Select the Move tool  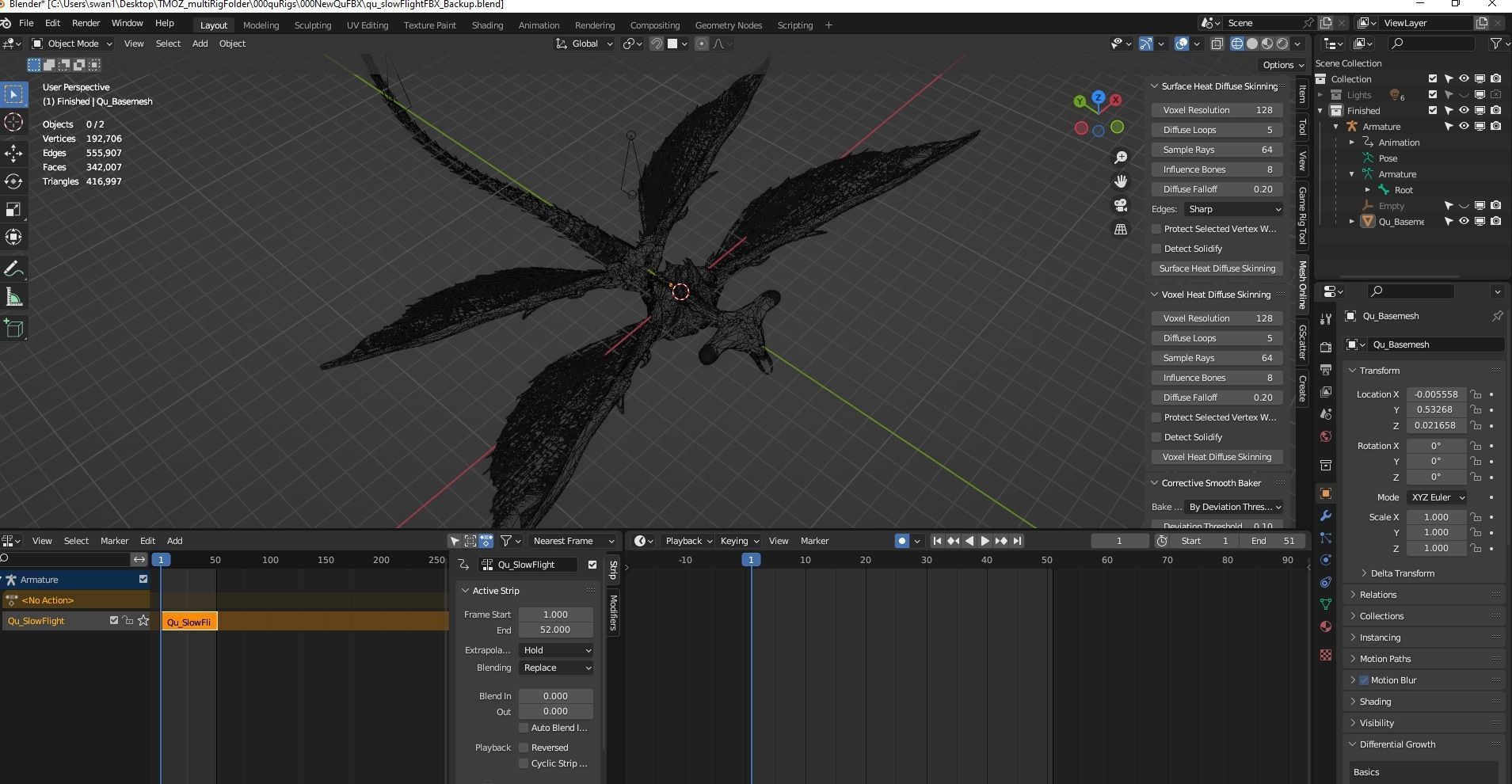13,153
